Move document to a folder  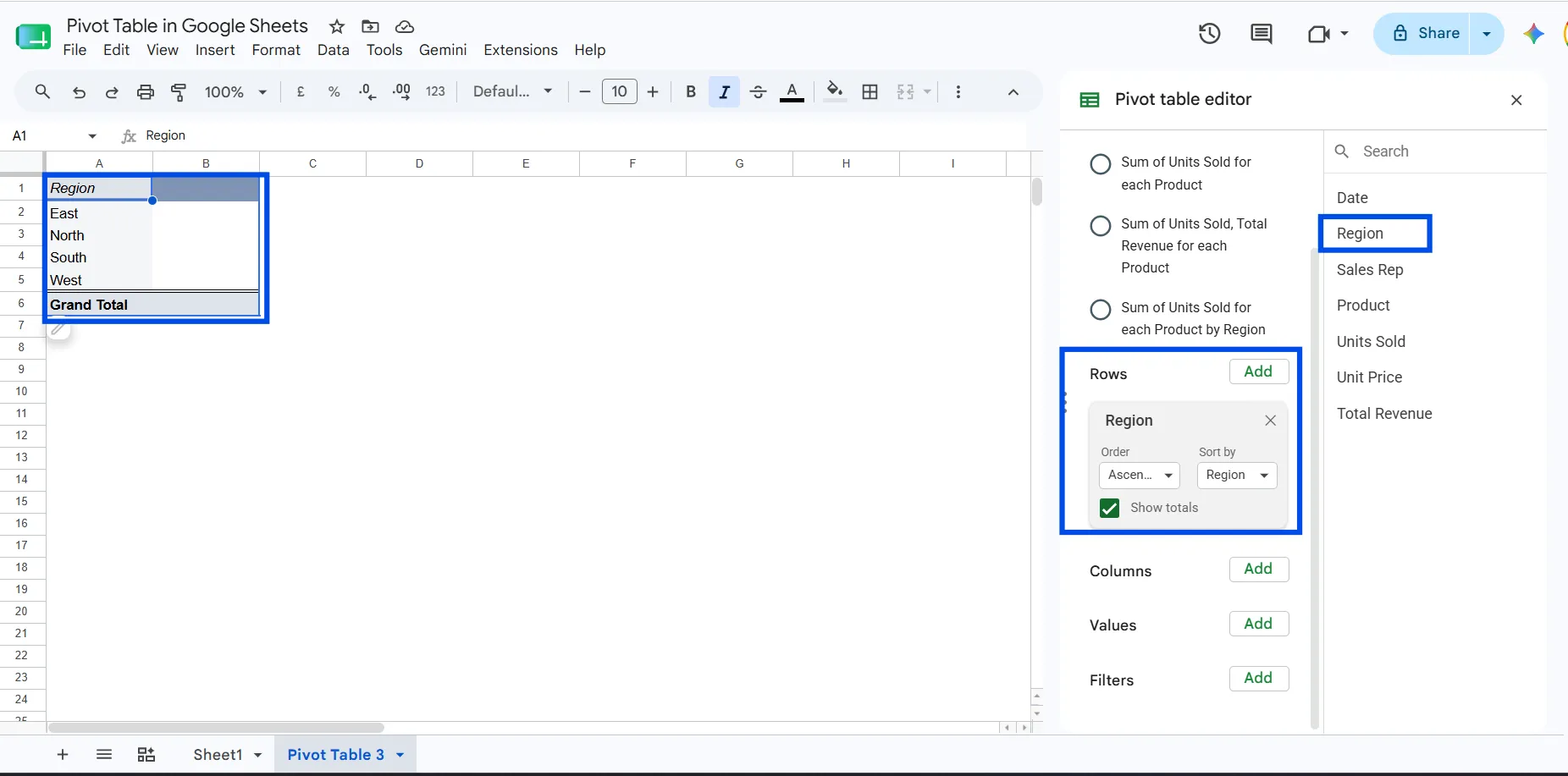[370, 26]
